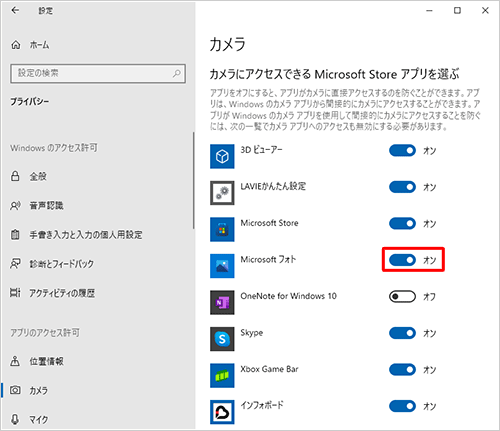The height and width of the screenshot is (431, 500).
Task: Click the 設定の検索 search box
Action: (x=98, y=73)
